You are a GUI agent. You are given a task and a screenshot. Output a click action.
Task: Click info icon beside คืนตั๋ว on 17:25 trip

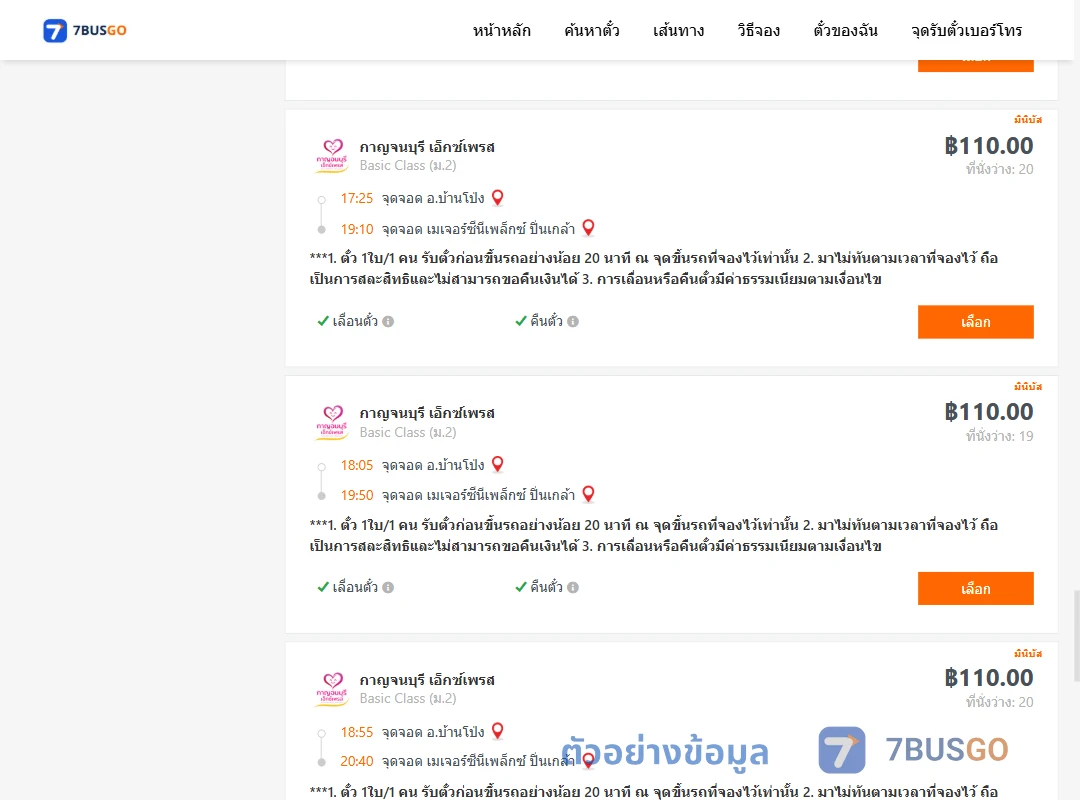click(x=573, y=321)
